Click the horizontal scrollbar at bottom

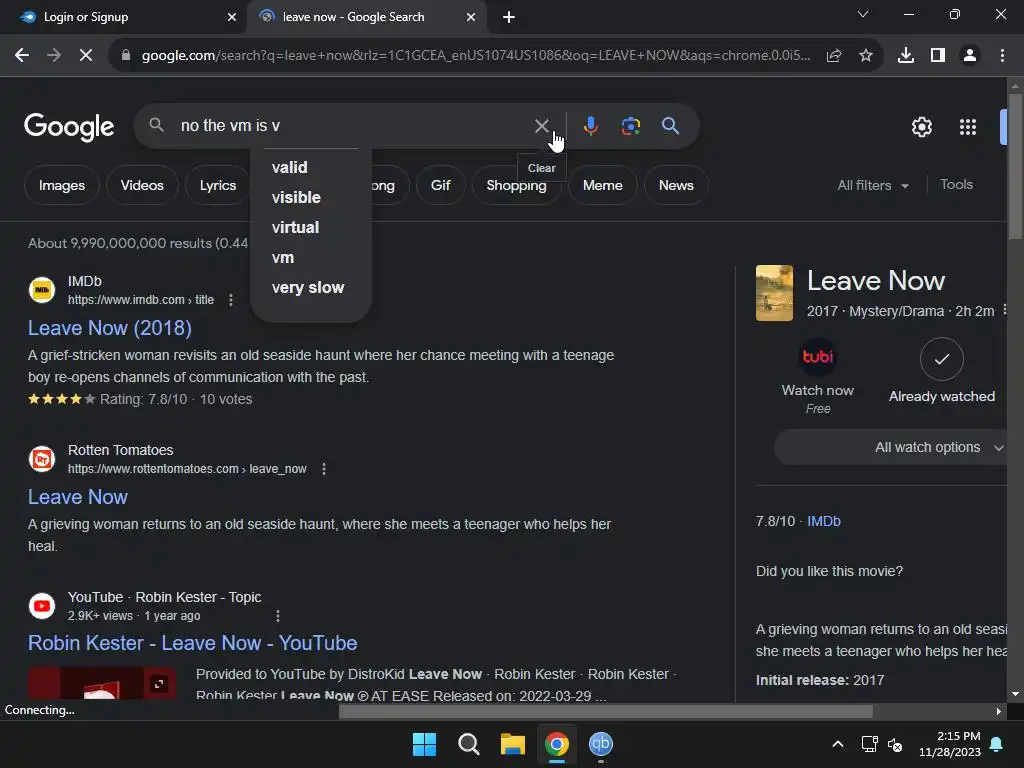[x=605, y=711]
